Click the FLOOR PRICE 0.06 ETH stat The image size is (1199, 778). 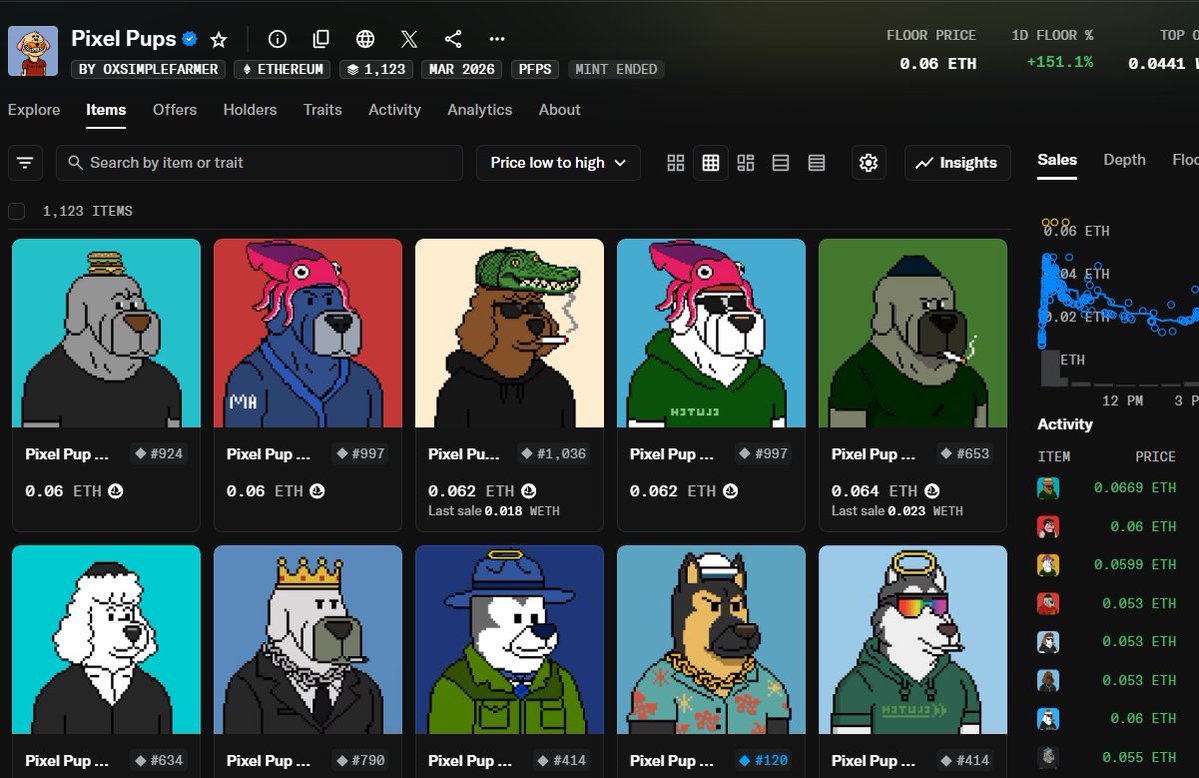pos(937,63)
